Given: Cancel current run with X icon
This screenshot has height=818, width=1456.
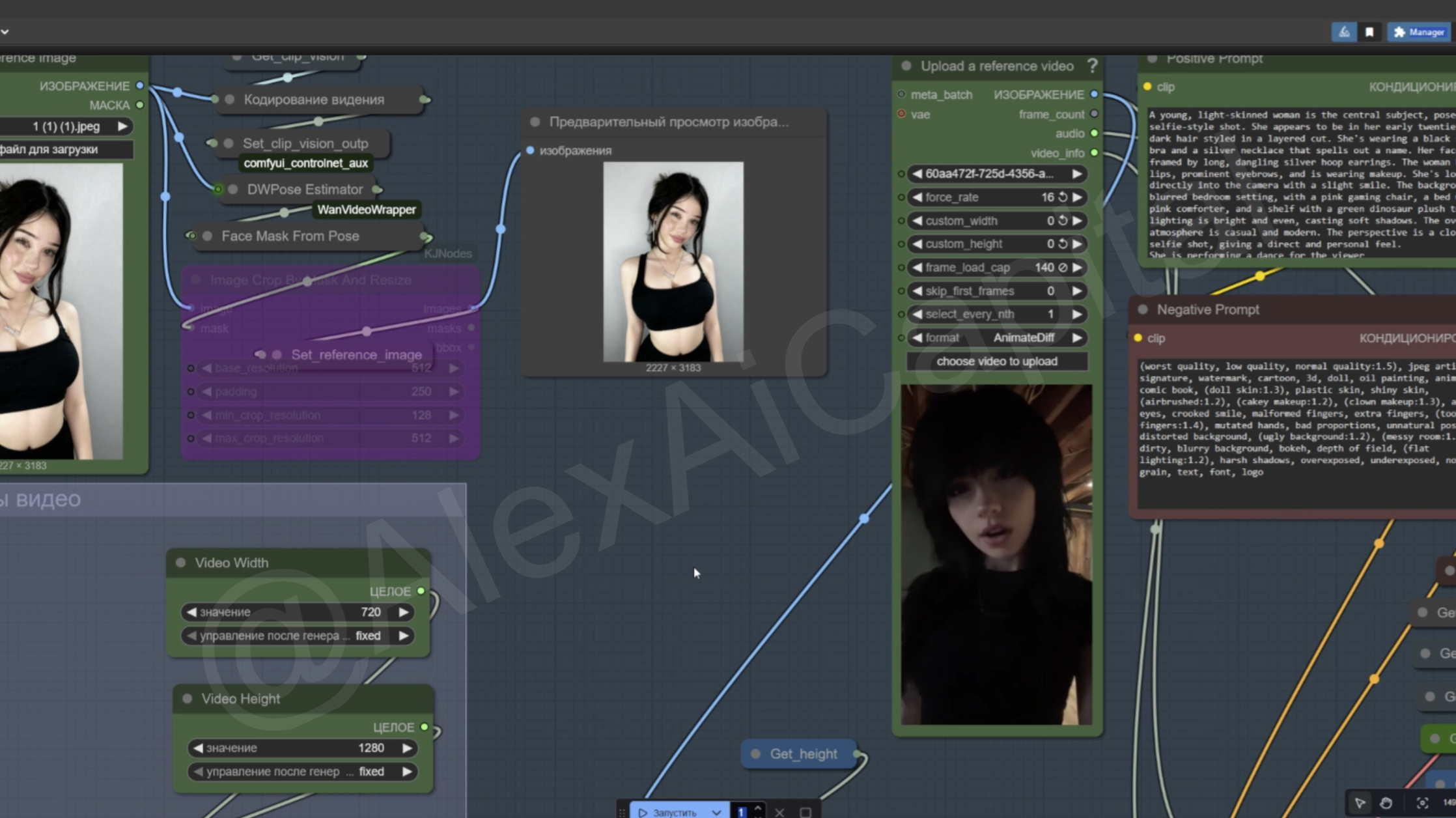Looking at the screenshot, I should click(779, 812).
